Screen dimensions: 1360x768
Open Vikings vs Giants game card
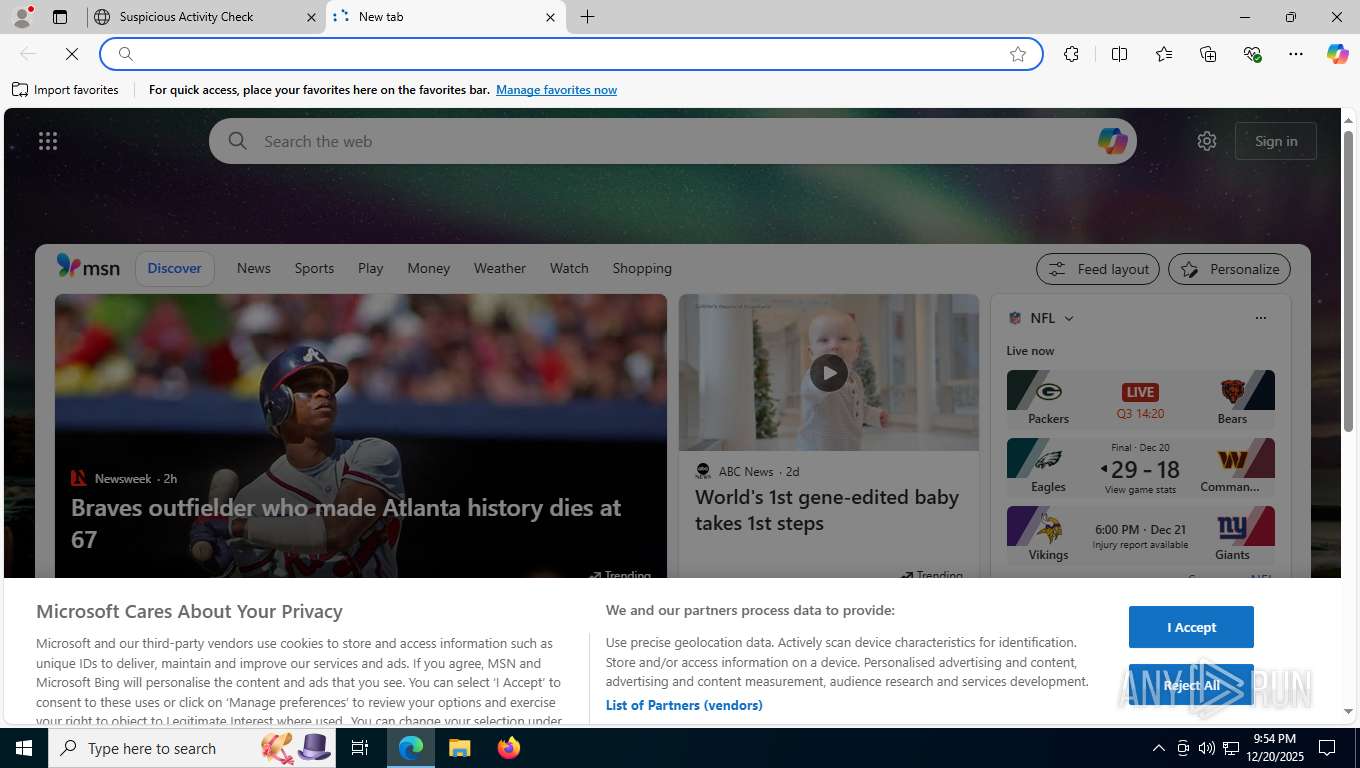tap(1140, 536)
